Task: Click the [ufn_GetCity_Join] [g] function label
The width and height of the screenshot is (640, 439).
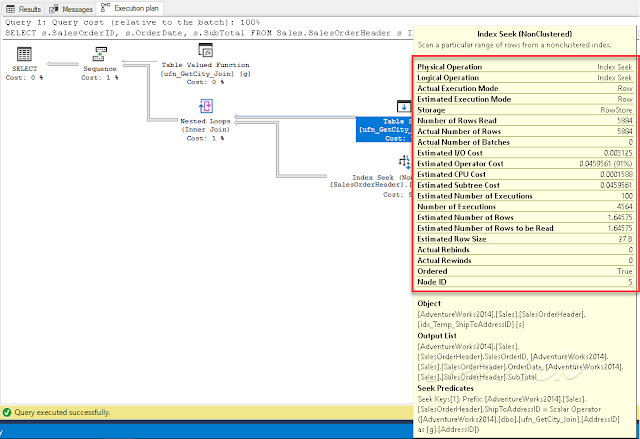Action: pyautogui.click(x=205, y=74)
